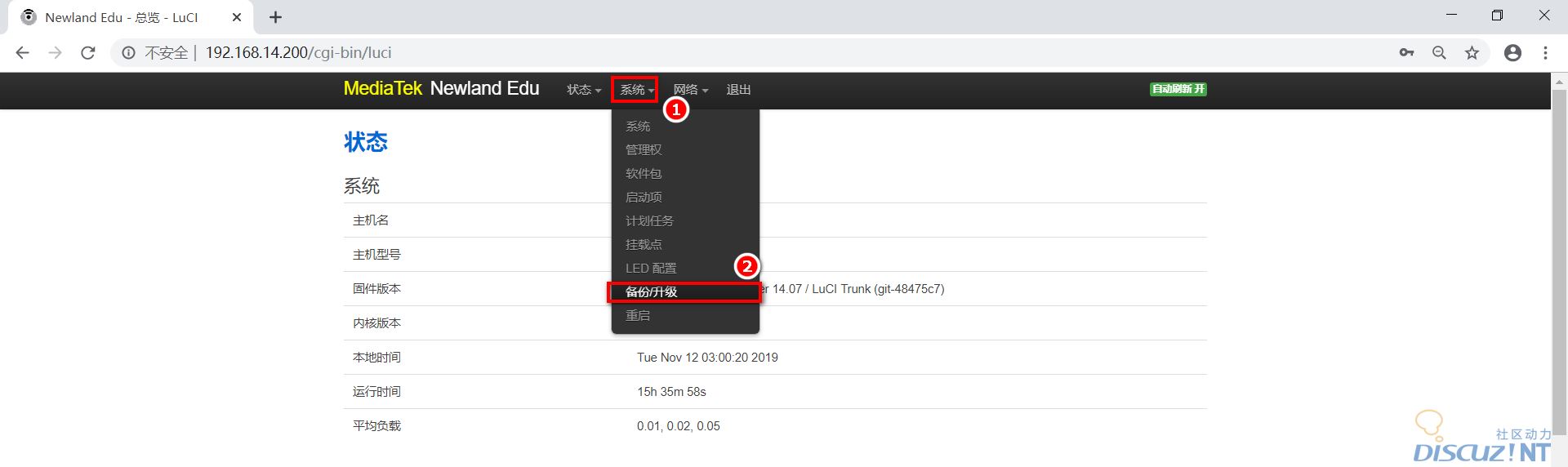
Task: Click the site info not-secure icon
Action: coord(128,53)
